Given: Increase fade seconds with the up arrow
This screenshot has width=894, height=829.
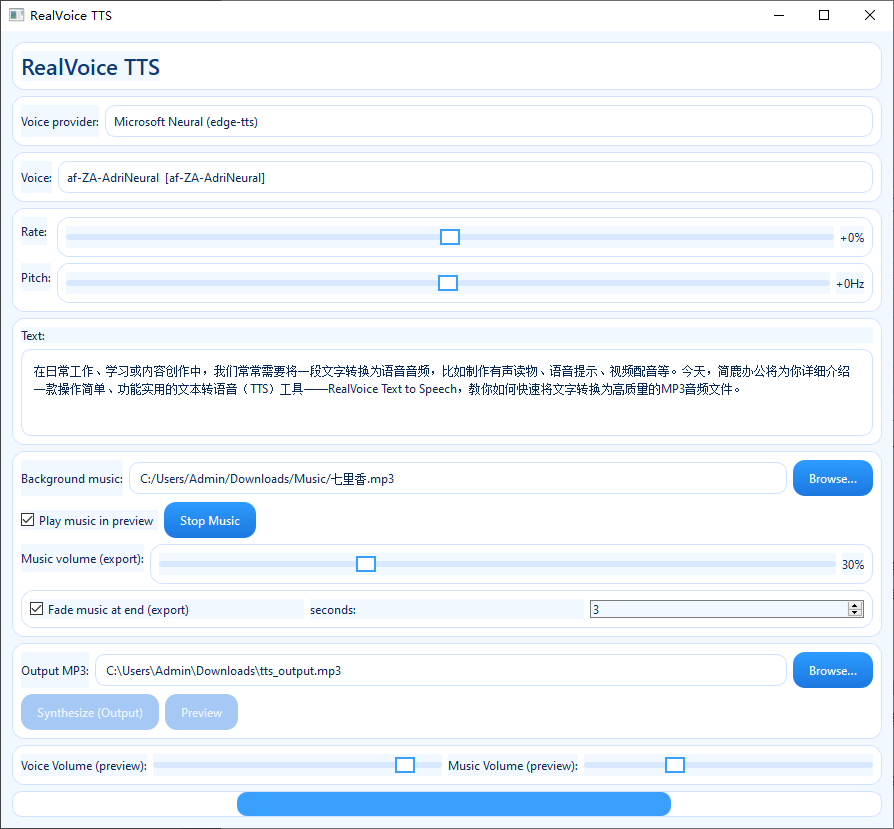Looking at the screenshot, I should [854, 605].
